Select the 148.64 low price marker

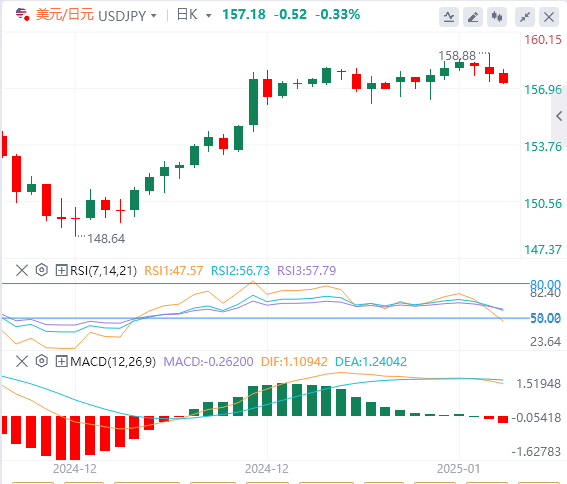(x=106, y=239)
